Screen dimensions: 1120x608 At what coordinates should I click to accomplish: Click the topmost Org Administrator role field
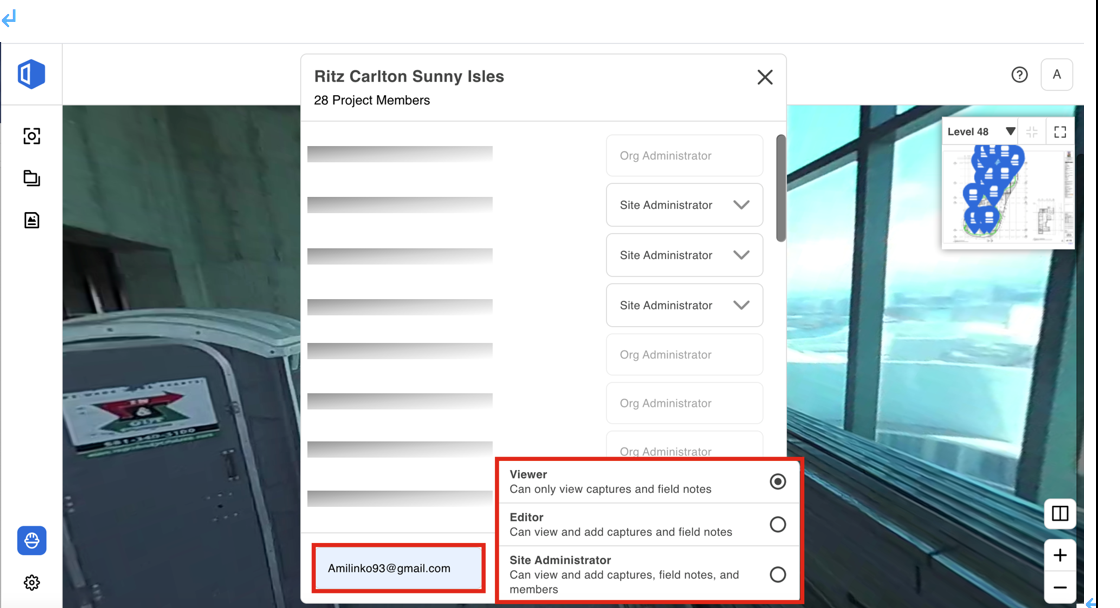(x=684, y=156)
